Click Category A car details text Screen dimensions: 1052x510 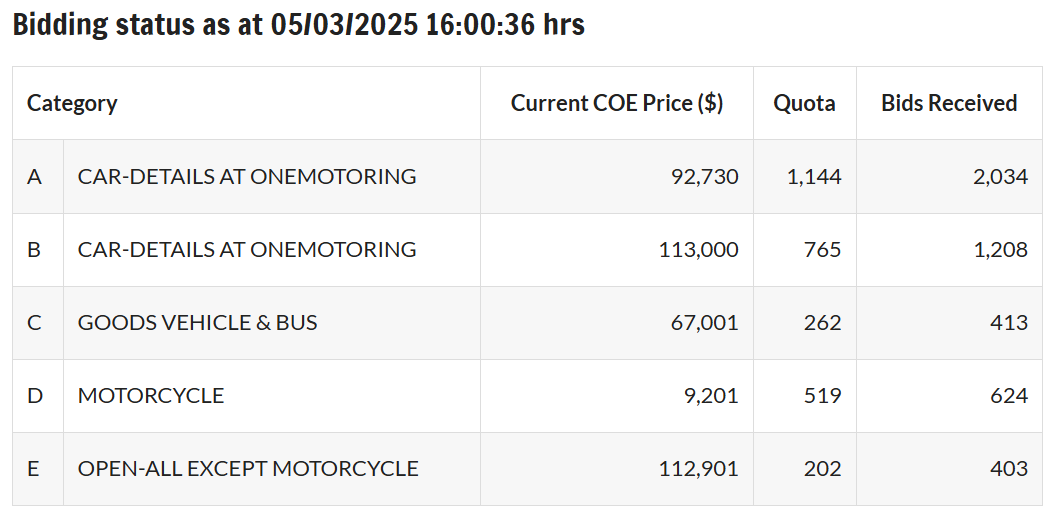(247, 176)
